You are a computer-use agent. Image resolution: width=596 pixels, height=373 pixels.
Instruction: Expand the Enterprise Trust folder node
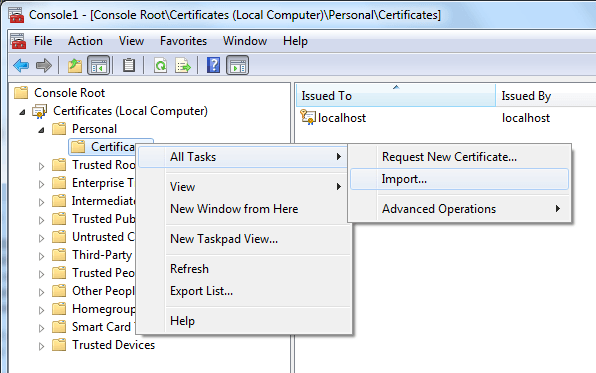(x=41, y=184)
